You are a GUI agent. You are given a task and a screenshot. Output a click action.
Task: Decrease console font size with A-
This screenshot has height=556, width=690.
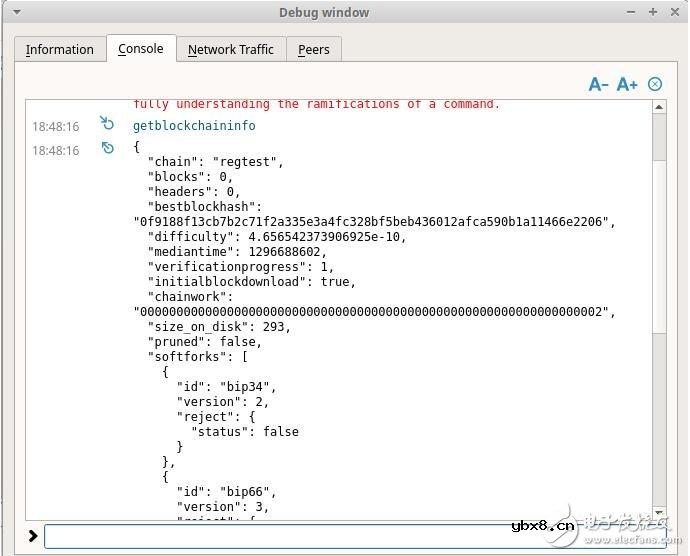(598, 84)
